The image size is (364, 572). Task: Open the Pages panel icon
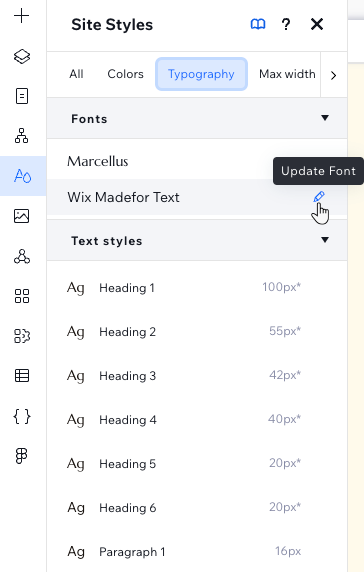point(22,96)
